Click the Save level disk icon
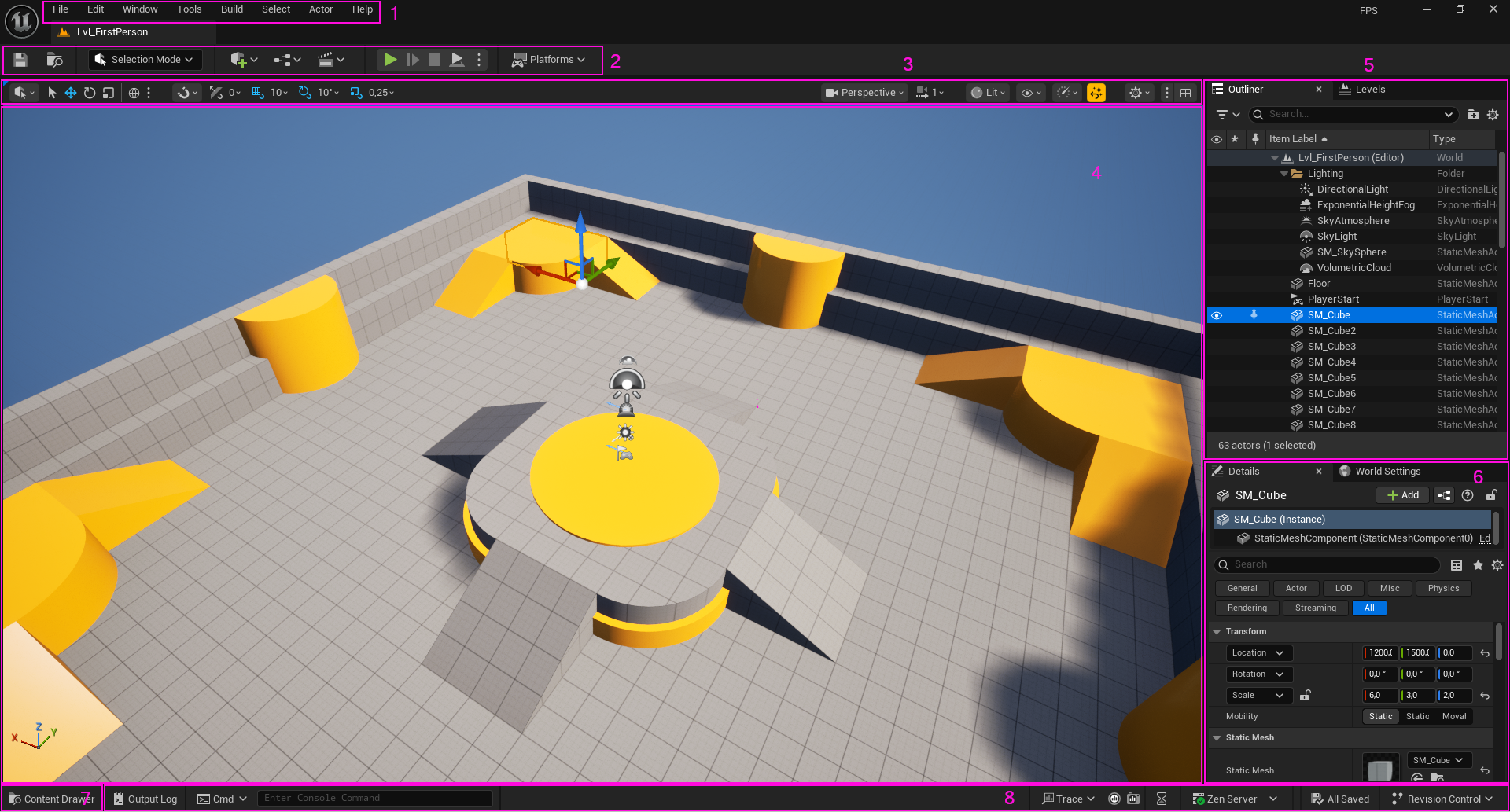Image resolution: width=1510 pixels, height=812 pixels. point(20,60)
